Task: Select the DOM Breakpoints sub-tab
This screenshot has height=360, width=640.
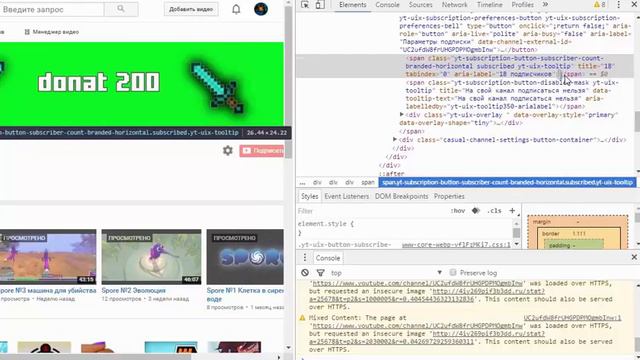Action: click(x=402, y=196)
